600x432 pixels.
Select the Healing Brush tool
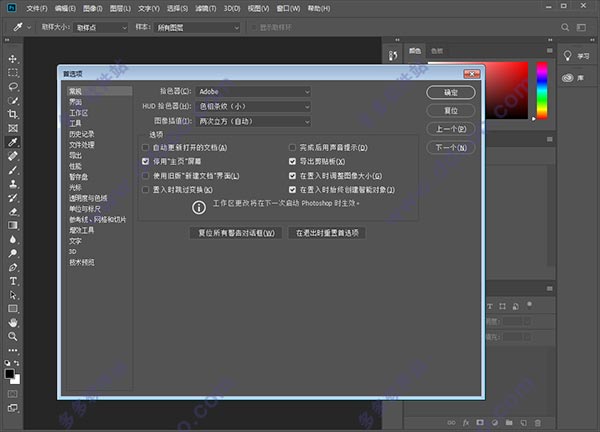13,156
